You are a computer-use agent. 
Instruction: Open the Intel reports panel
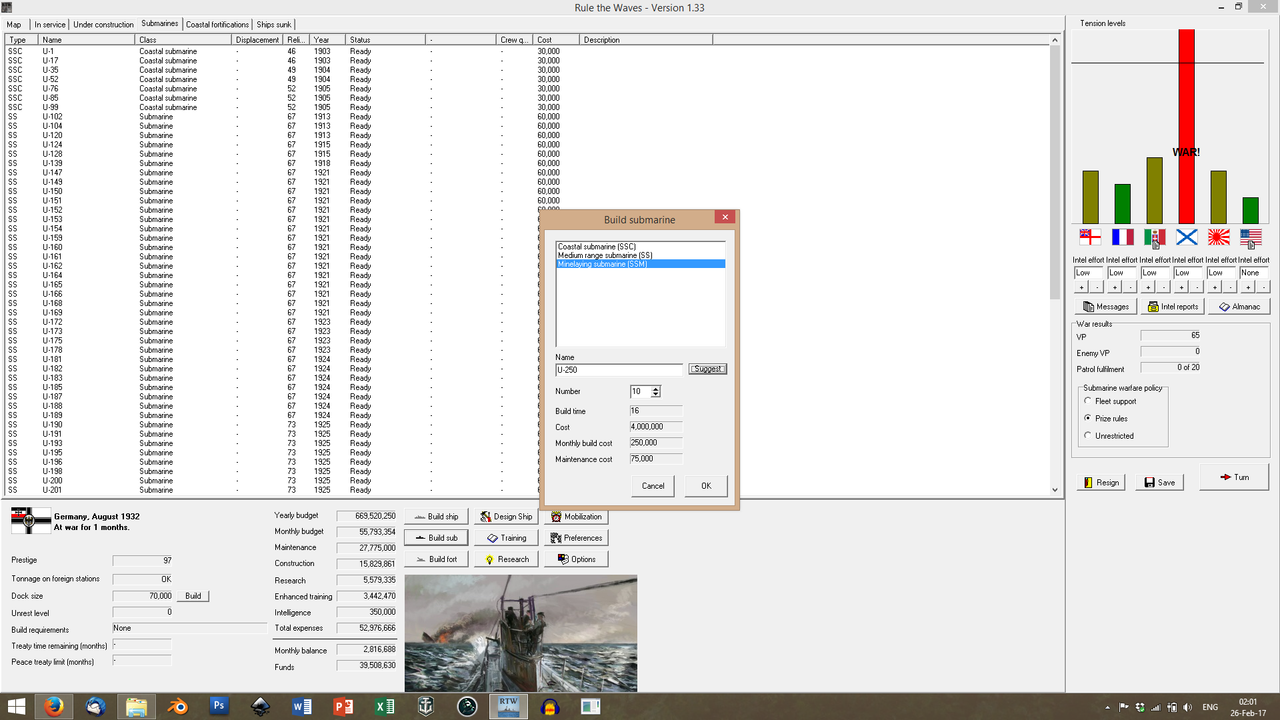1172,306
